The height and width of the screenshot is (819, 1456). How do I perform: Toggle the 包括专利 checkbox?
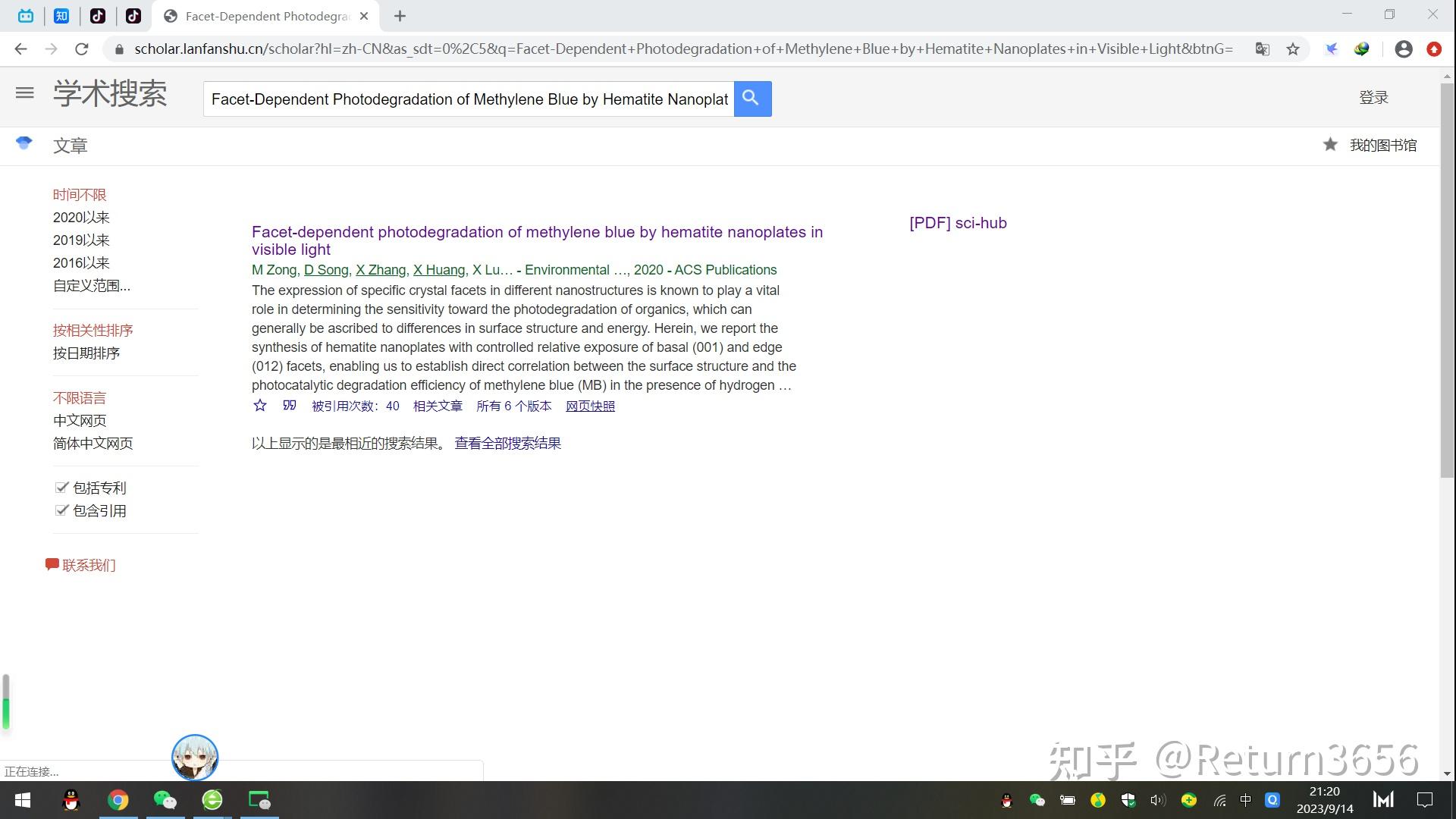pyautogui.click(x=62, y=488)
